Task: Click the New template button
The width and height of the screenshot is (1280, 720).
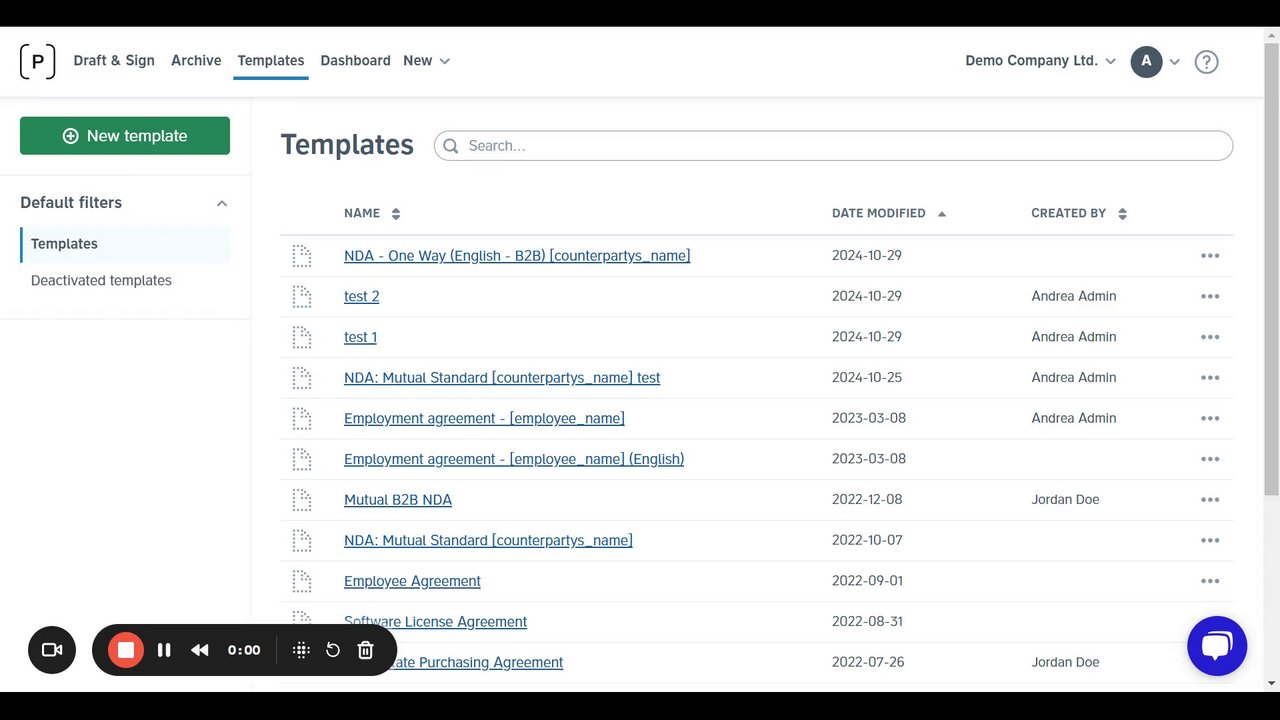Action: [125, 136]
